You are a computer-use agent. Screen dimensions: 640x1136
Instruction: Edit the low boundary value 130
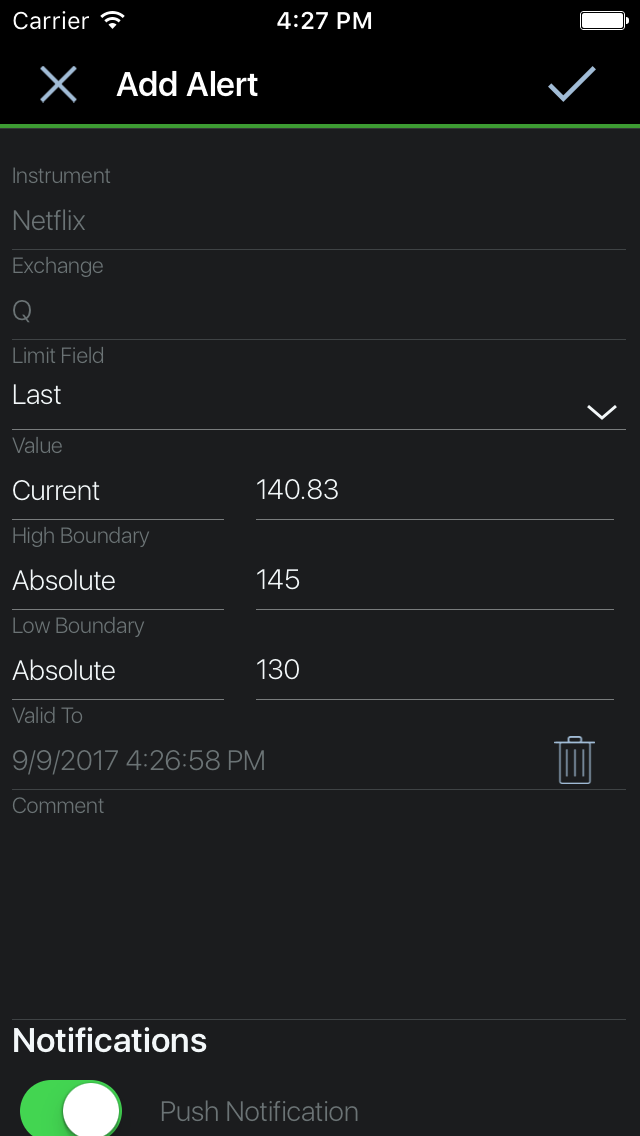coord(400,669)
